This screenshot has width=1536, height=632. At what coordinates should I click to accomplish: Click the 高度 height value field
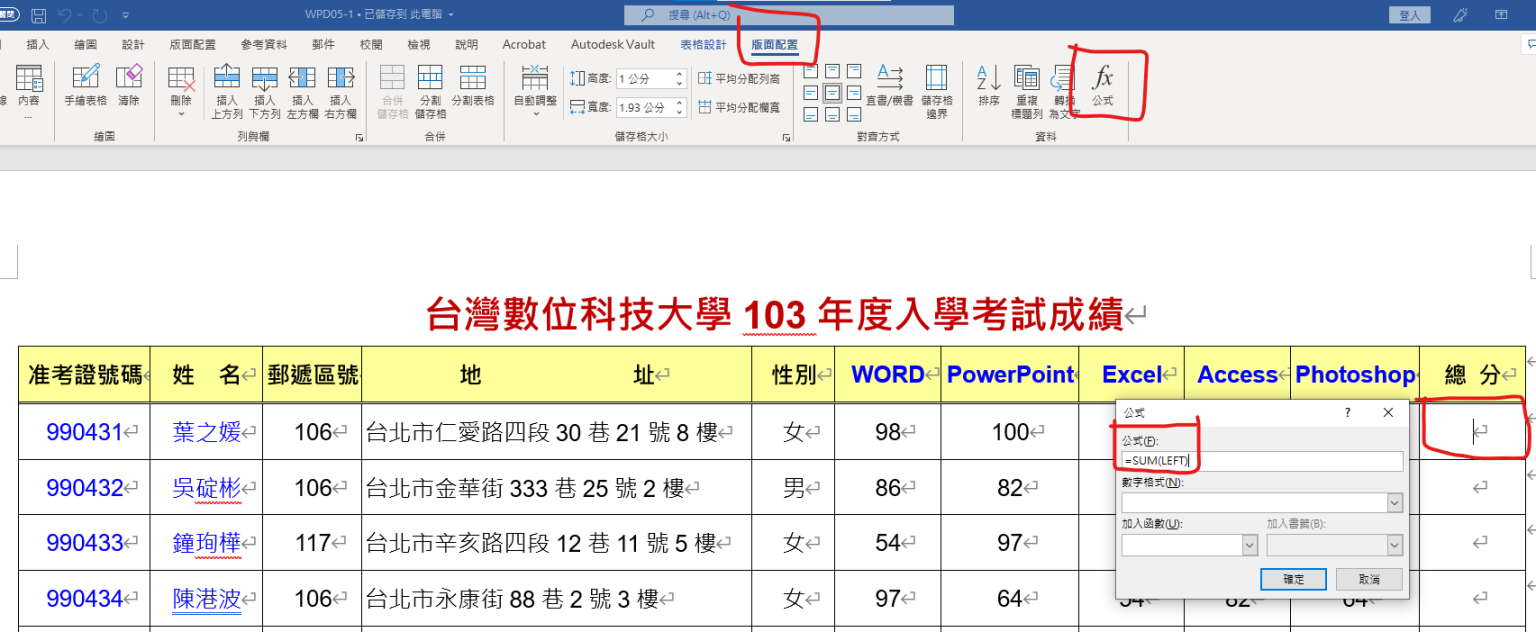[645, 78]
